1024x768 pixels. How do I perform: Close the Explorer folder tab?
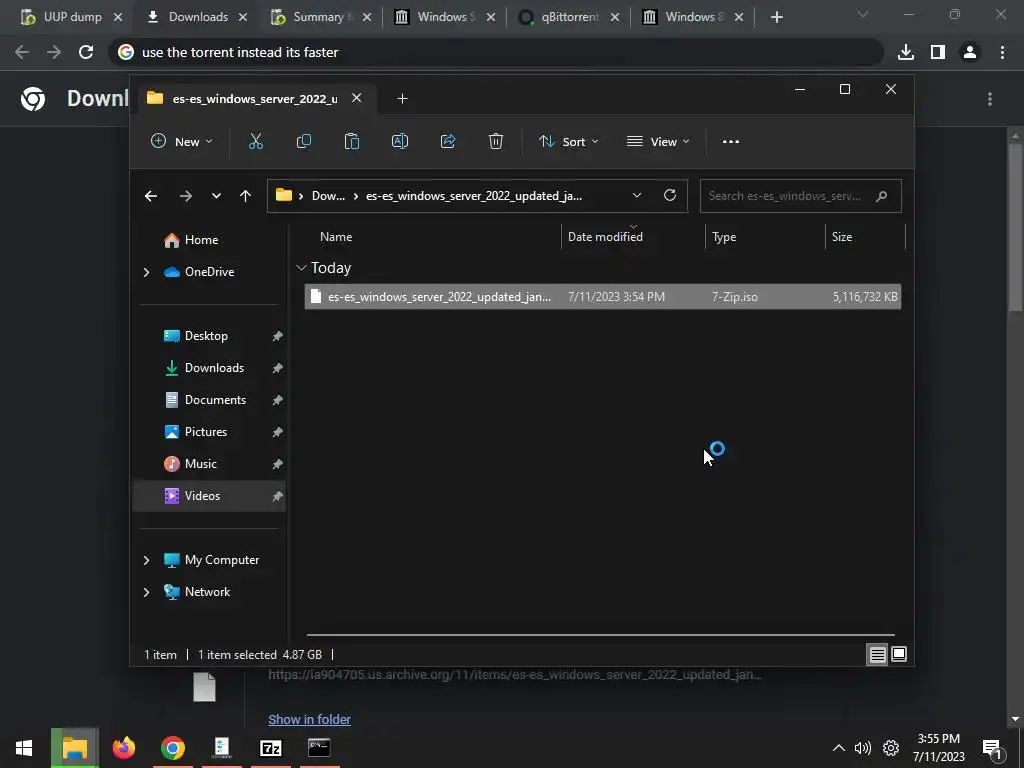[357, 98]
